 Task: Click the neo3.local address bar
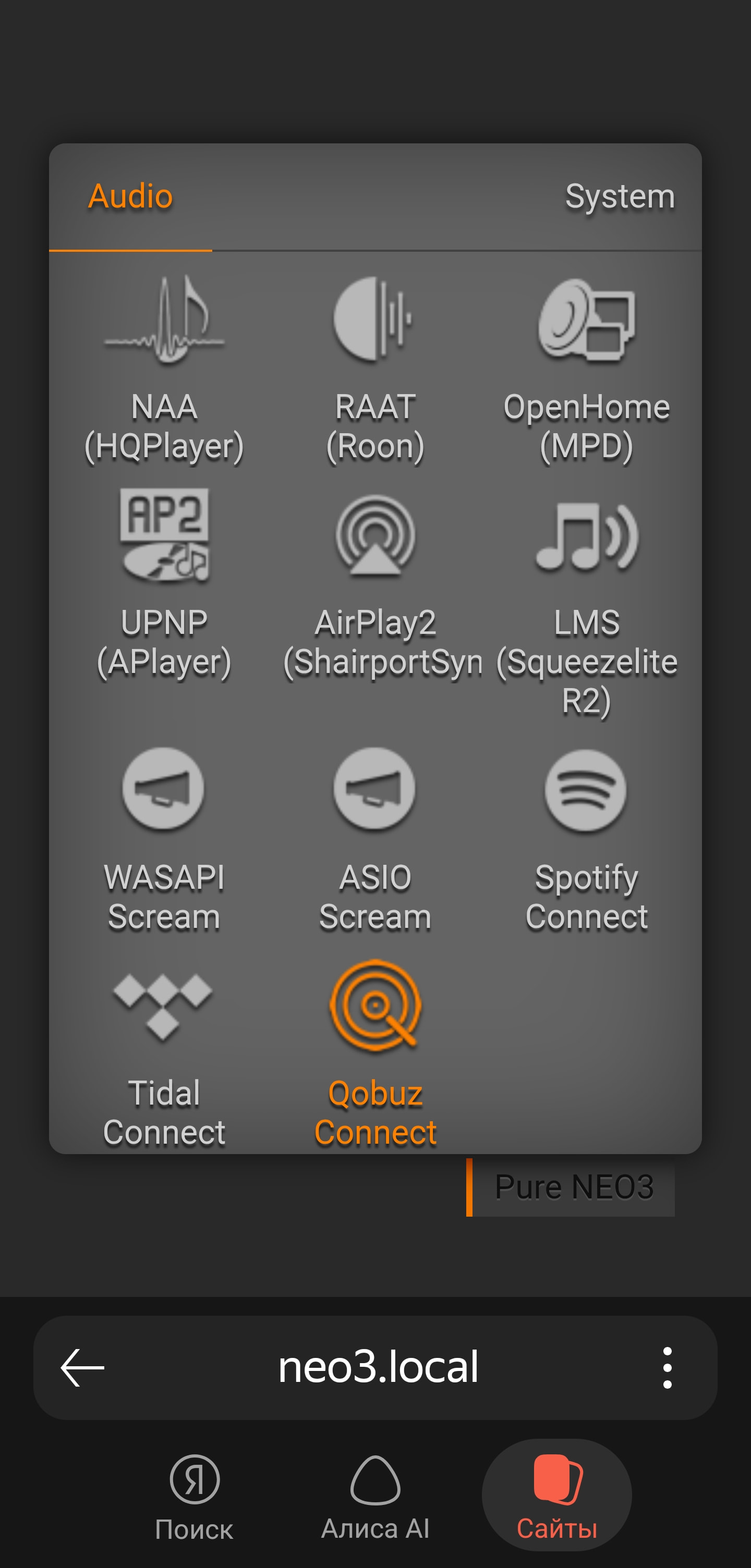(378, 1368)
